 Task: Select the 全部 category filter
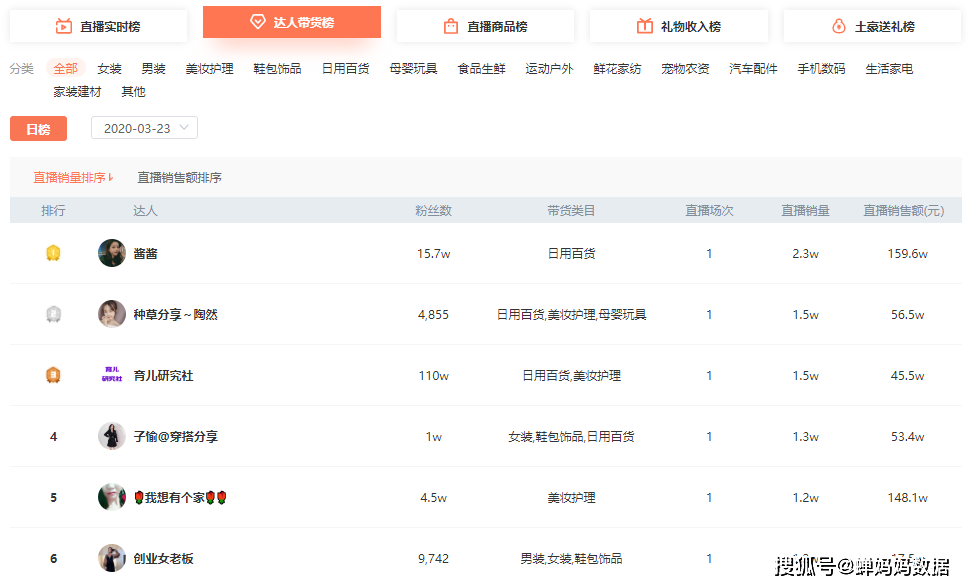[x=65, y=68]
